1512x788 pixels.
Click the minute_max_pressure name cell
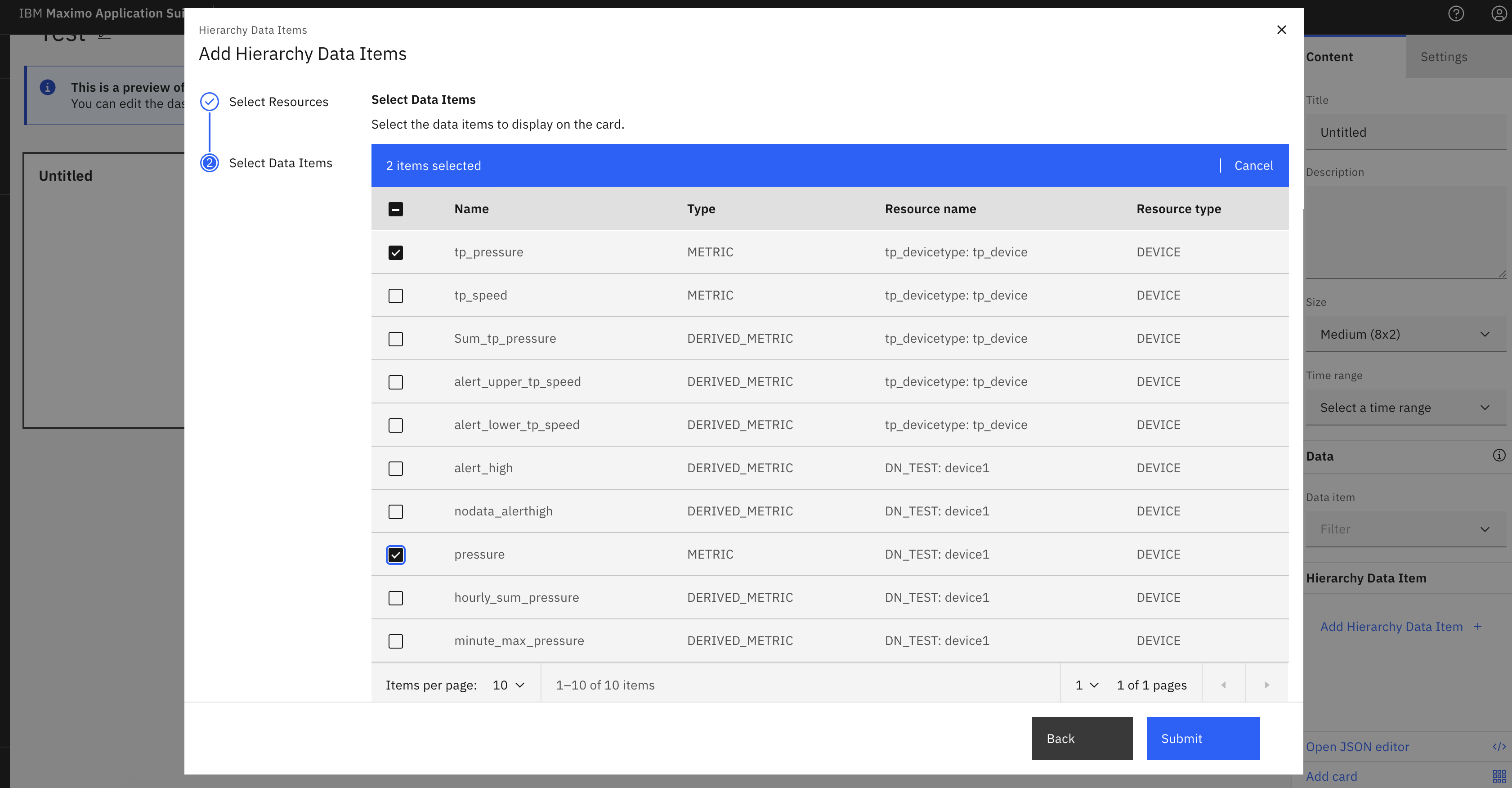(x=519, y=640)
